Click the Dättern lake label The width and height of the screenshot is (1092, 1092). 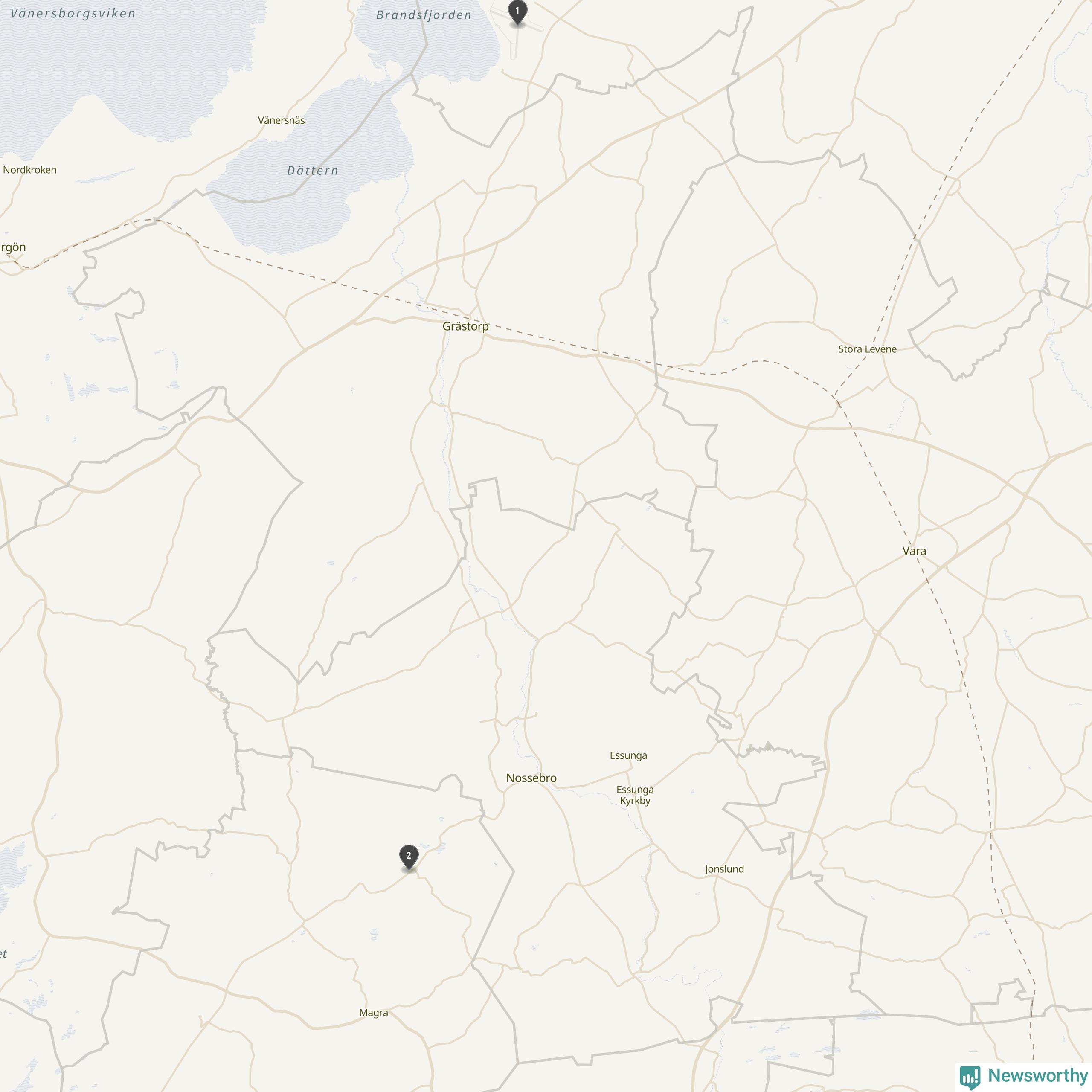click(313, 171)
